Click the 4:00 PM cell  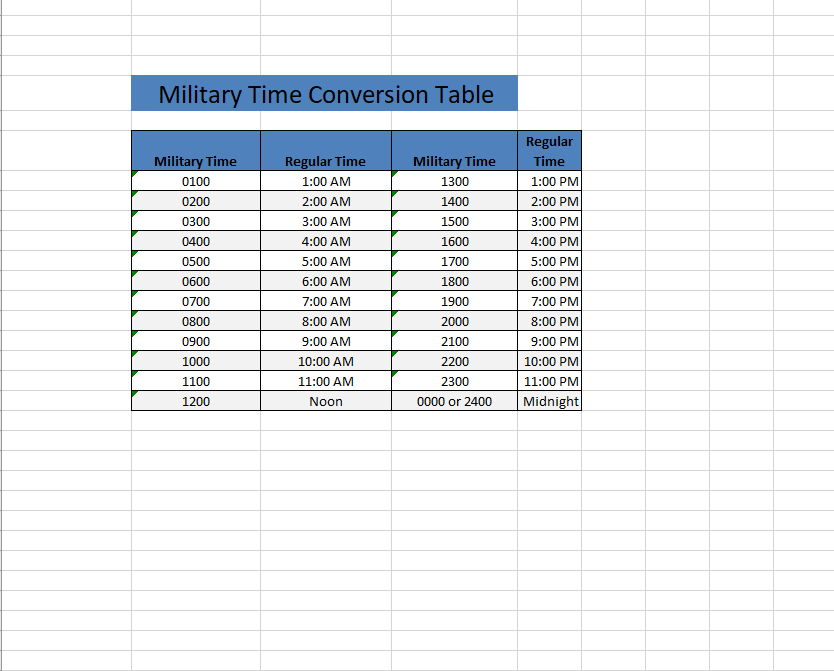coord(549,241)
